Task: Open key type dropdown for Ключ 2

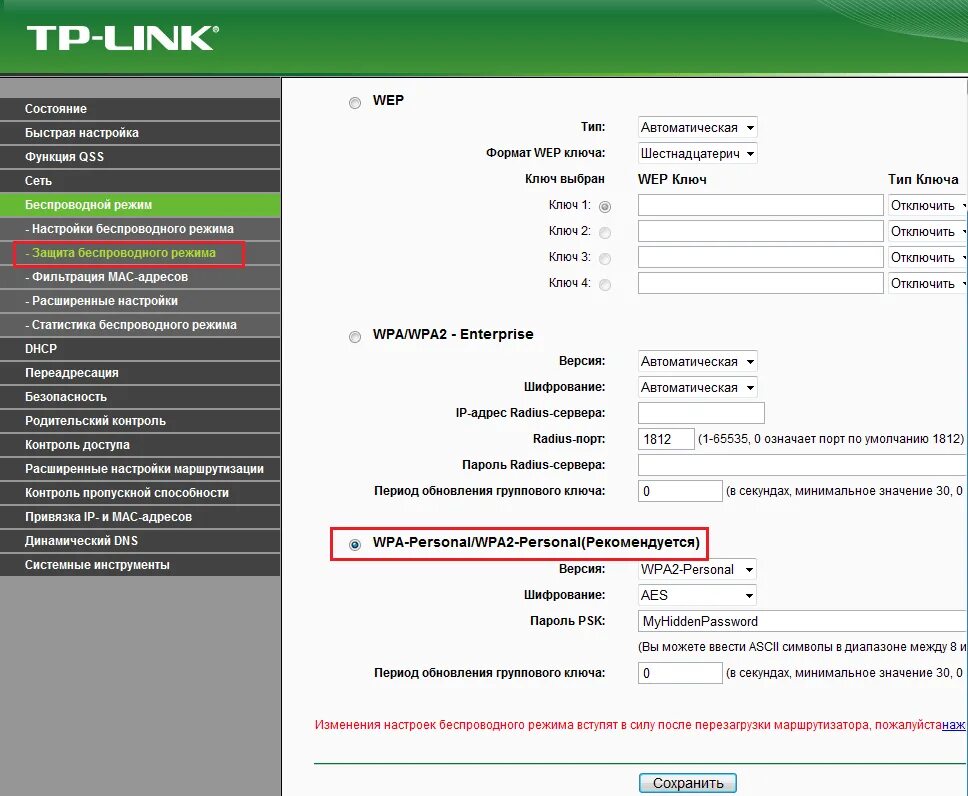Action: [928, 231]
